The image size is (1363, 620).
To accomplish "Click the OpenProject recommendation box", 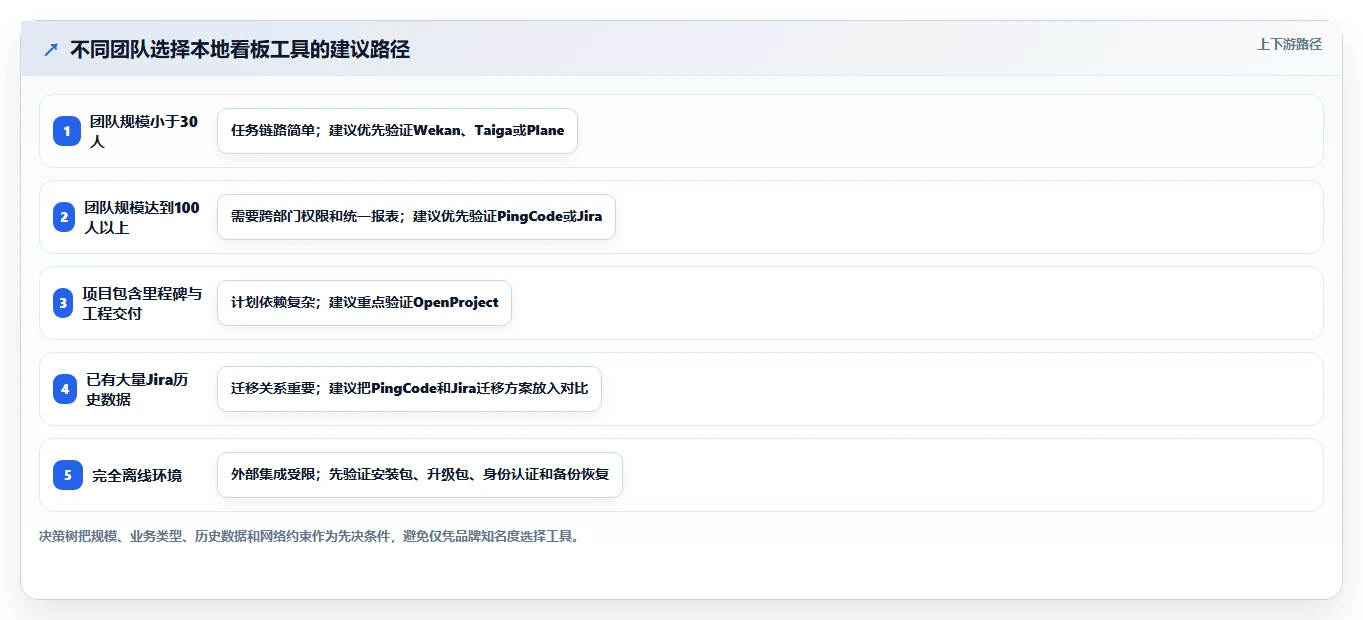I will (x=364, y=303).
